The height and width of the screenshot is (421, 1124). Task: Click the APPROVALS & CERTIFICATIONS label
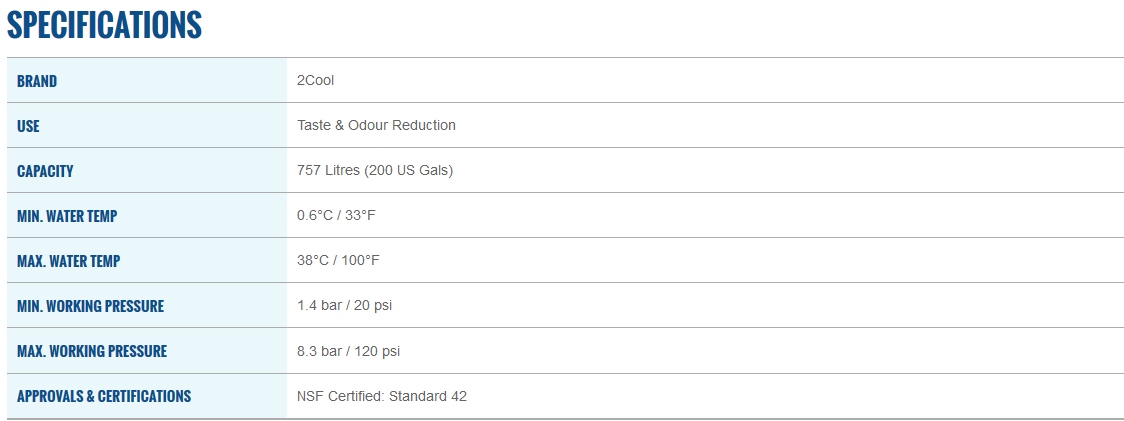(x=104, y=396)
